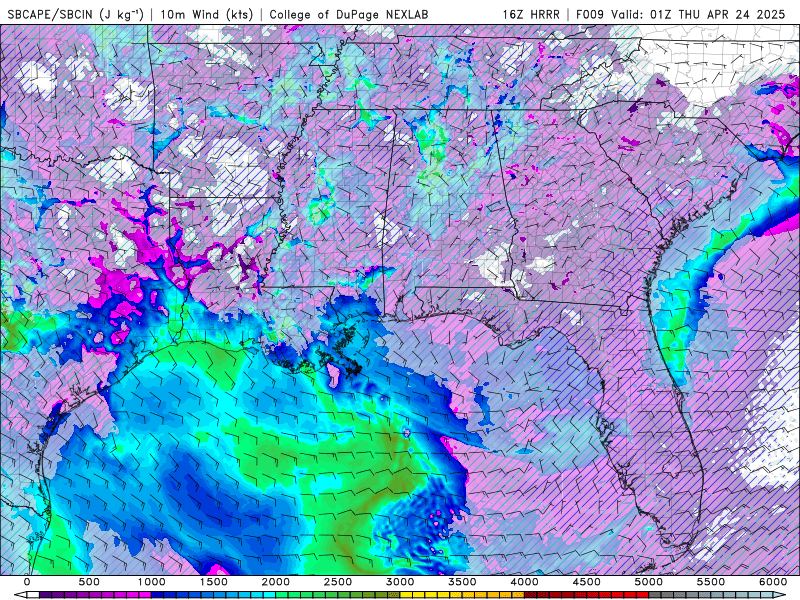Click the "2000" color scale label

click(276, 582)
